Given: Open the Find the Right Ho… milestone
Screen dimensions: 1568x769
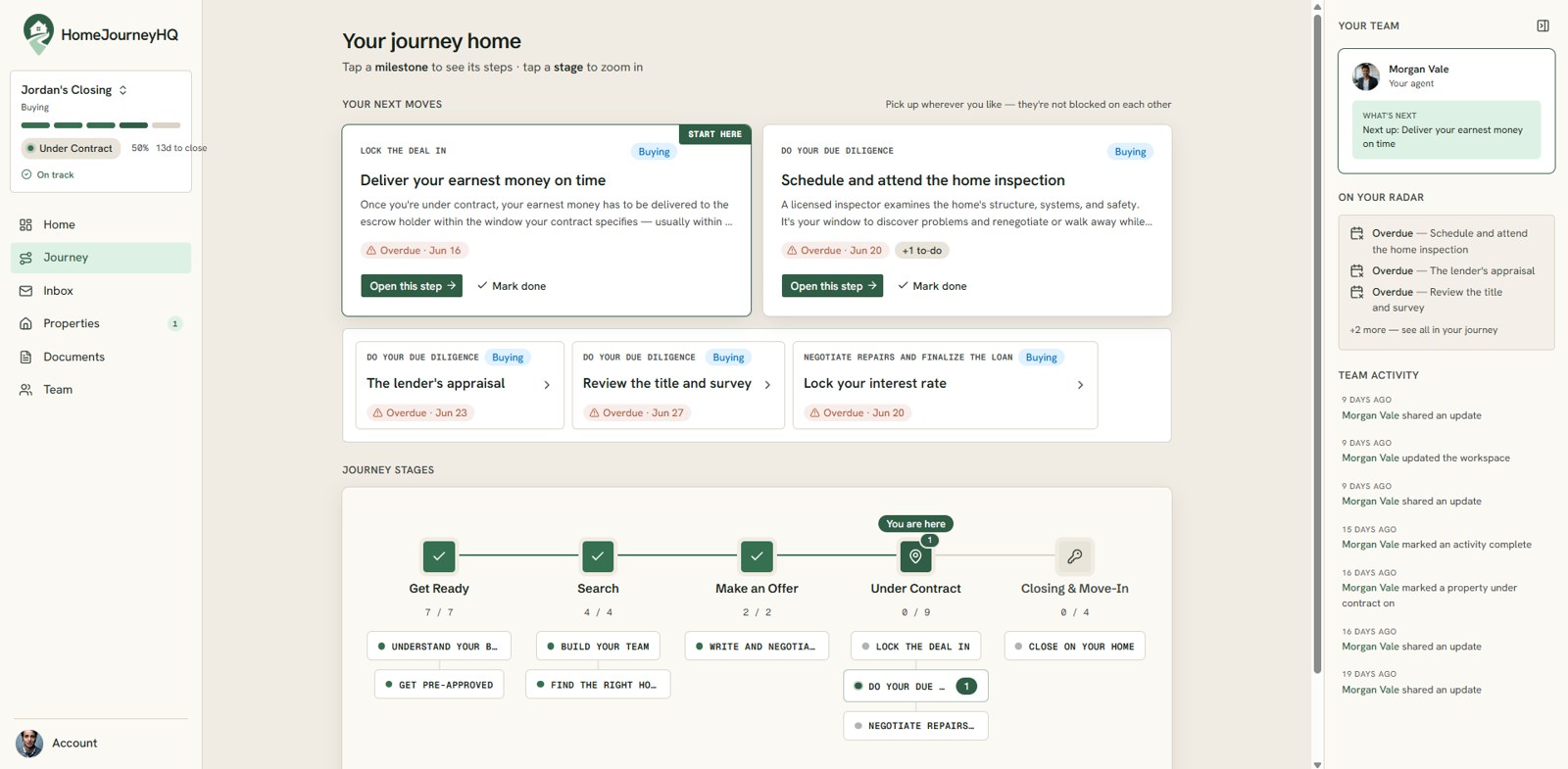Looking at the screenshot, I should (598, 685).
